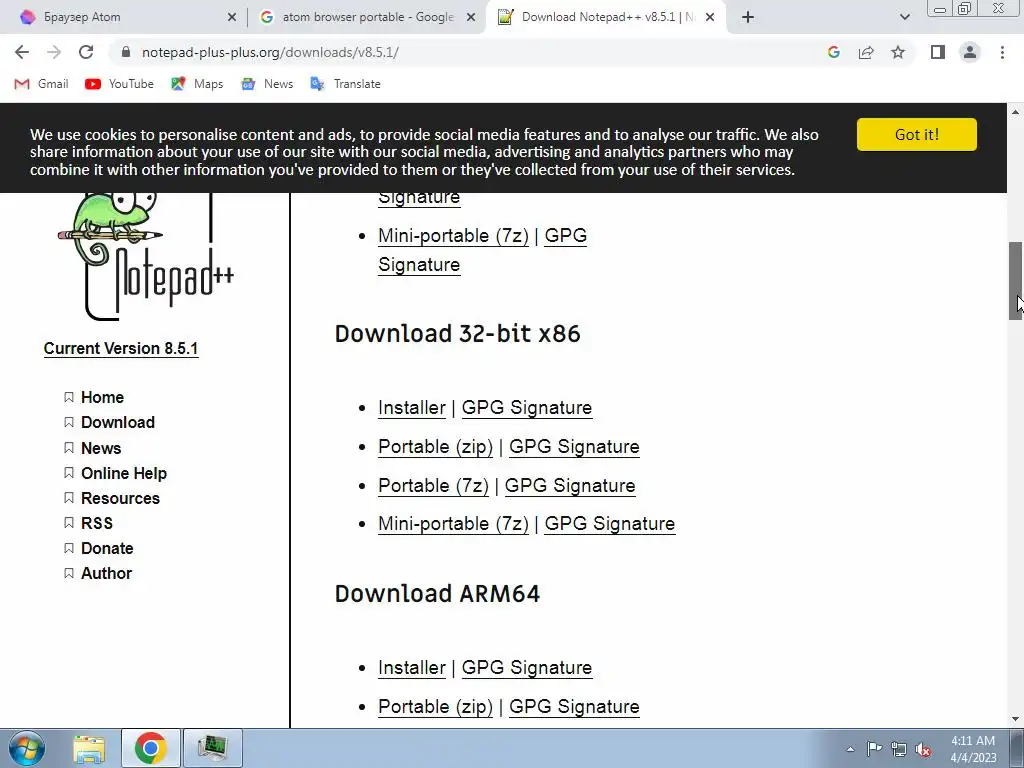Open a new tab with plus button
The height and width of the screenshot is (768, 1024).
748,17
